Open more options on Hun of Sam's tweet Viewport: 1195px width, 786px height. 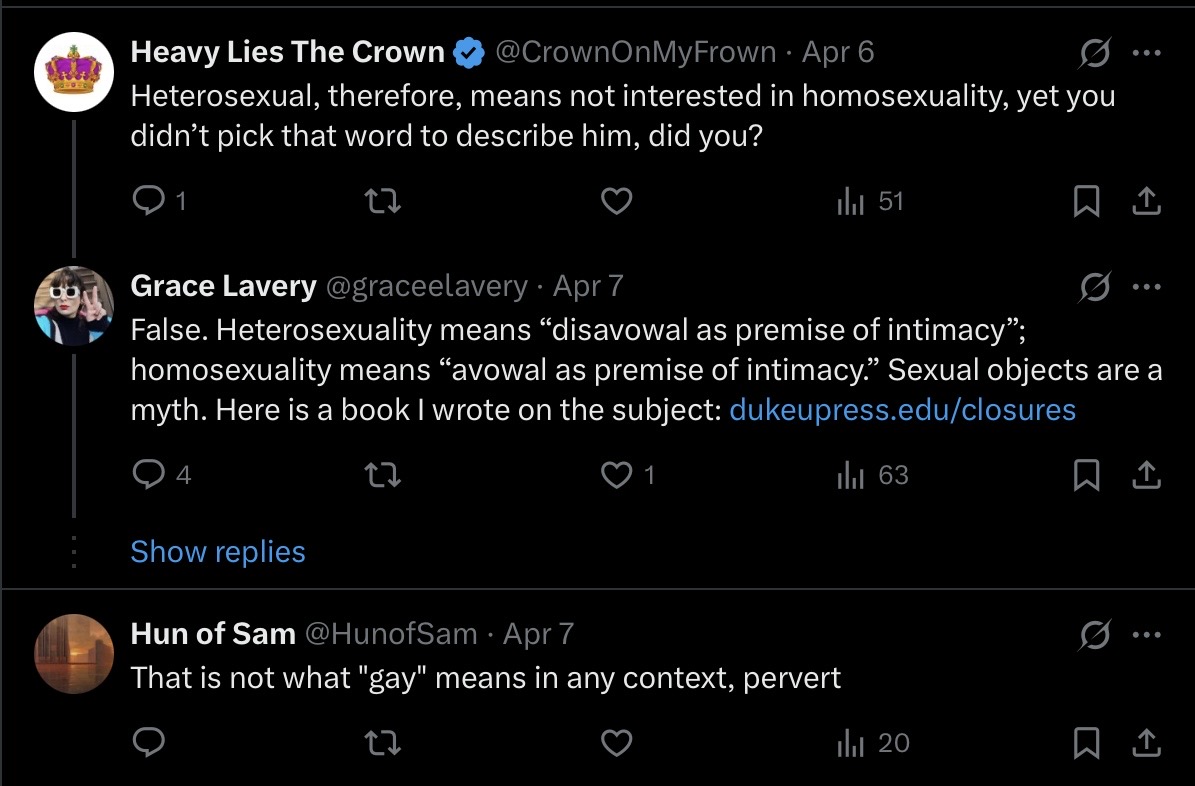[x=1146, y=634]
